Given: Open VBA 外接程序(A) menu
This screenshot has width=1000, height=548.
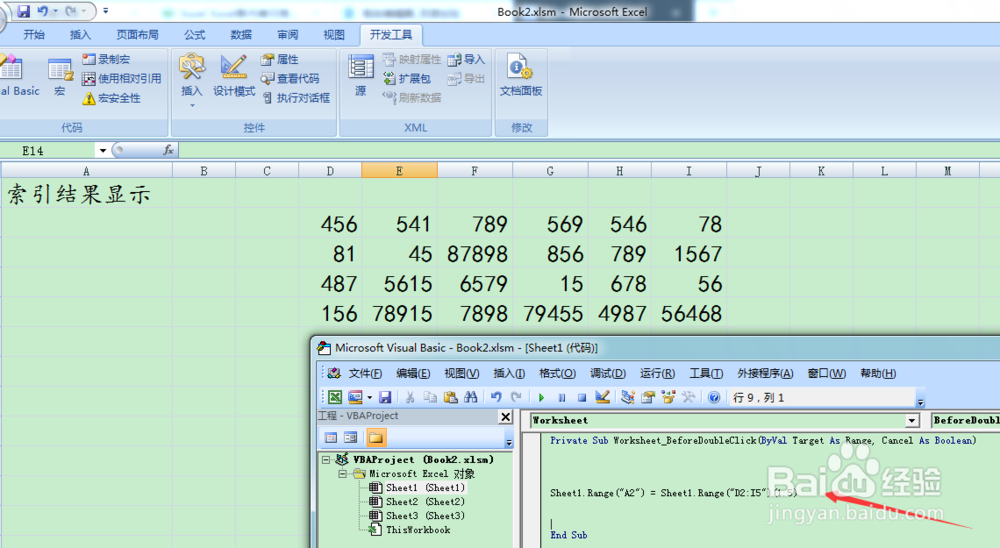Looking at the screenshot, I should [x=765, y=374].
